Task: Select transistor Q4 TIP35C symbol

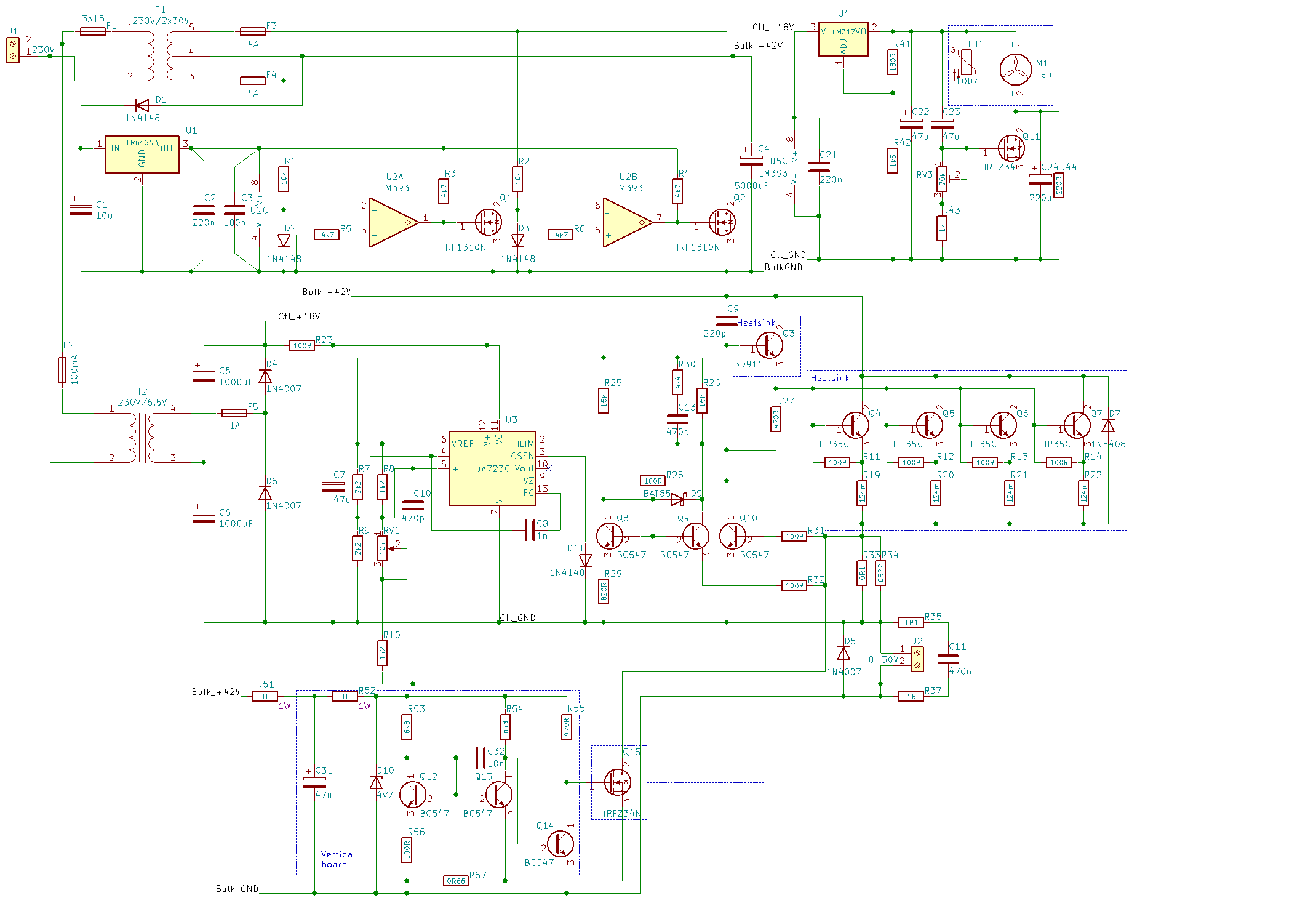Action: tap(856, 425)
